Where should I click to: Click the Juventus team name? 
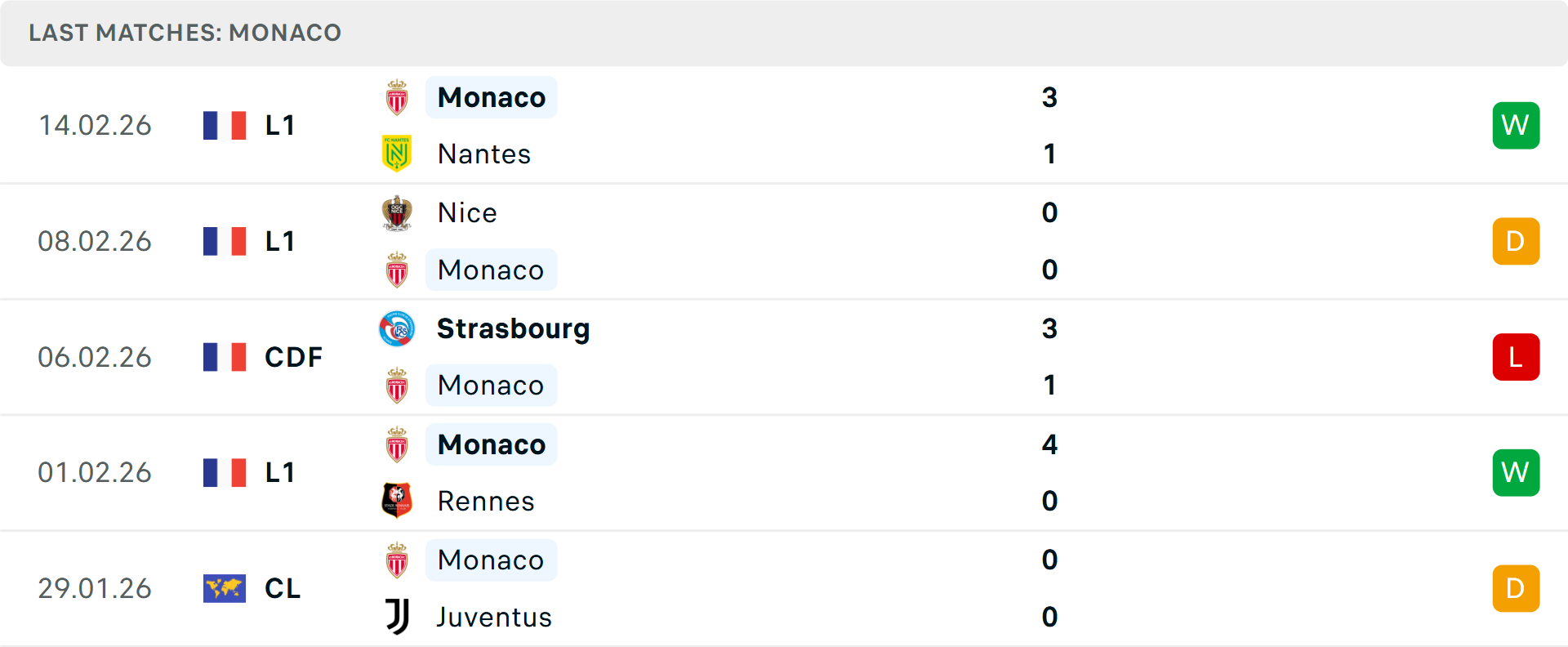click(x=493, y=617)
